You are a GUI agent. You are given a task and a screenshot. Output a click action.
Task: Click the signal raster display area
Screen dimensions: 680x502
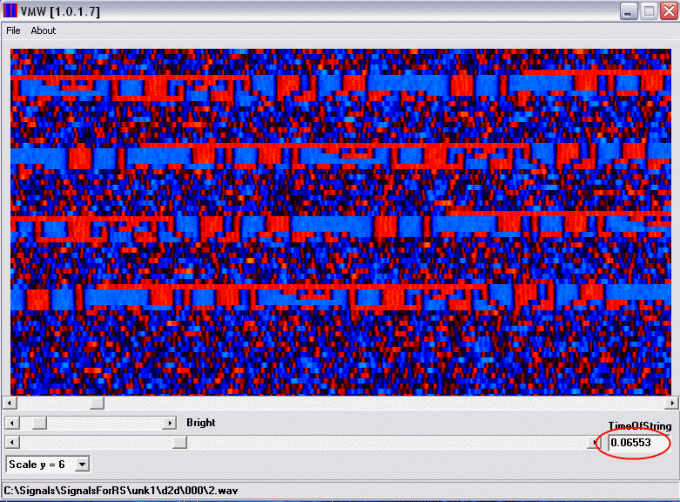[x=340, y=222]
